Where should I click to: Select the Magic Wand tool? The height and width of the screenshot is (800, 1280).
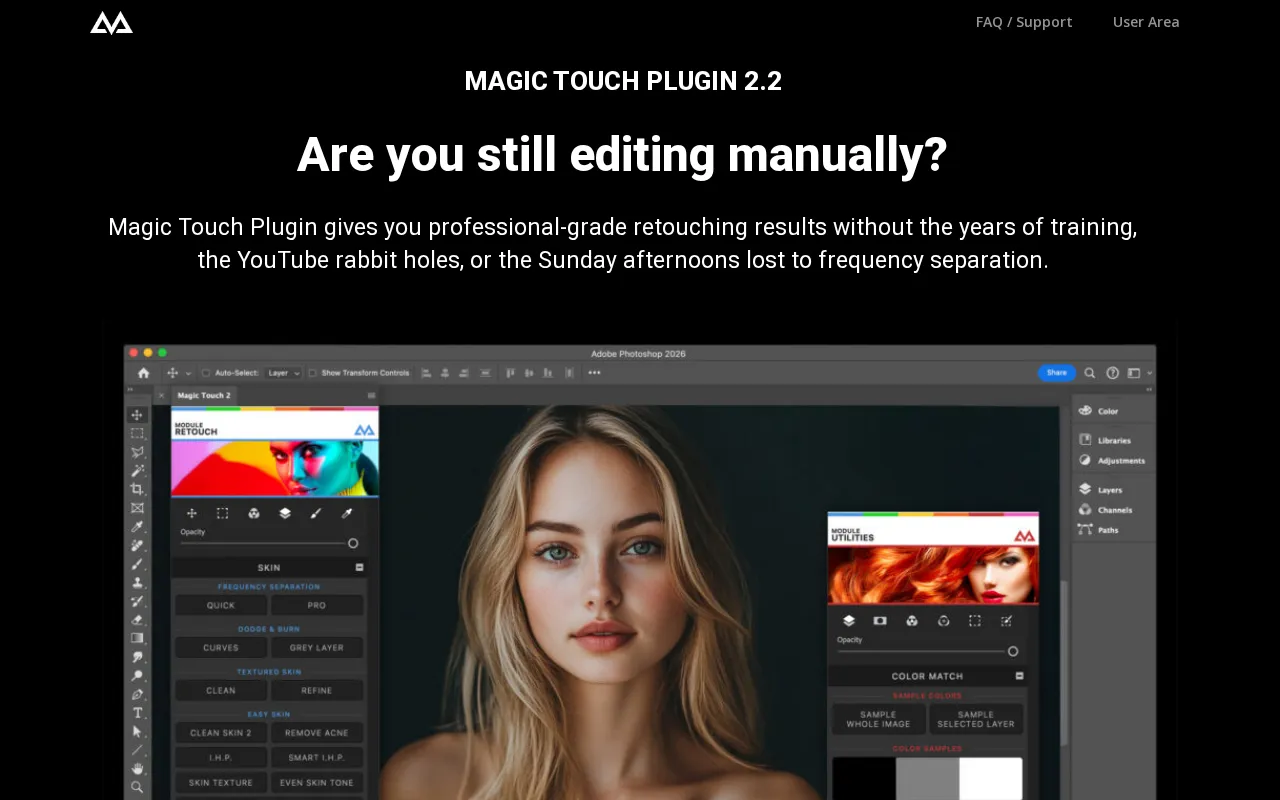click(137, 471)
